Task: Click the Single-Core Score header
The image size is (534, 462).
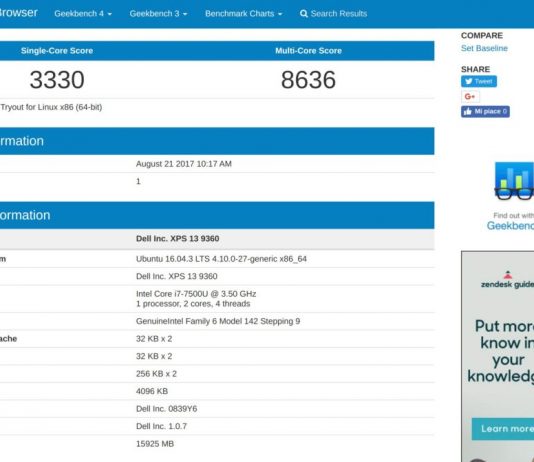Action: click(57, 51)
